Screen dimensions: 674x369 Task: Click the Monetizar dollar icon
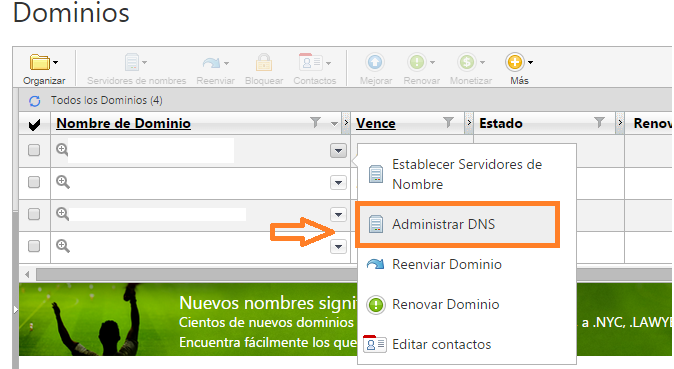[466, 62]
